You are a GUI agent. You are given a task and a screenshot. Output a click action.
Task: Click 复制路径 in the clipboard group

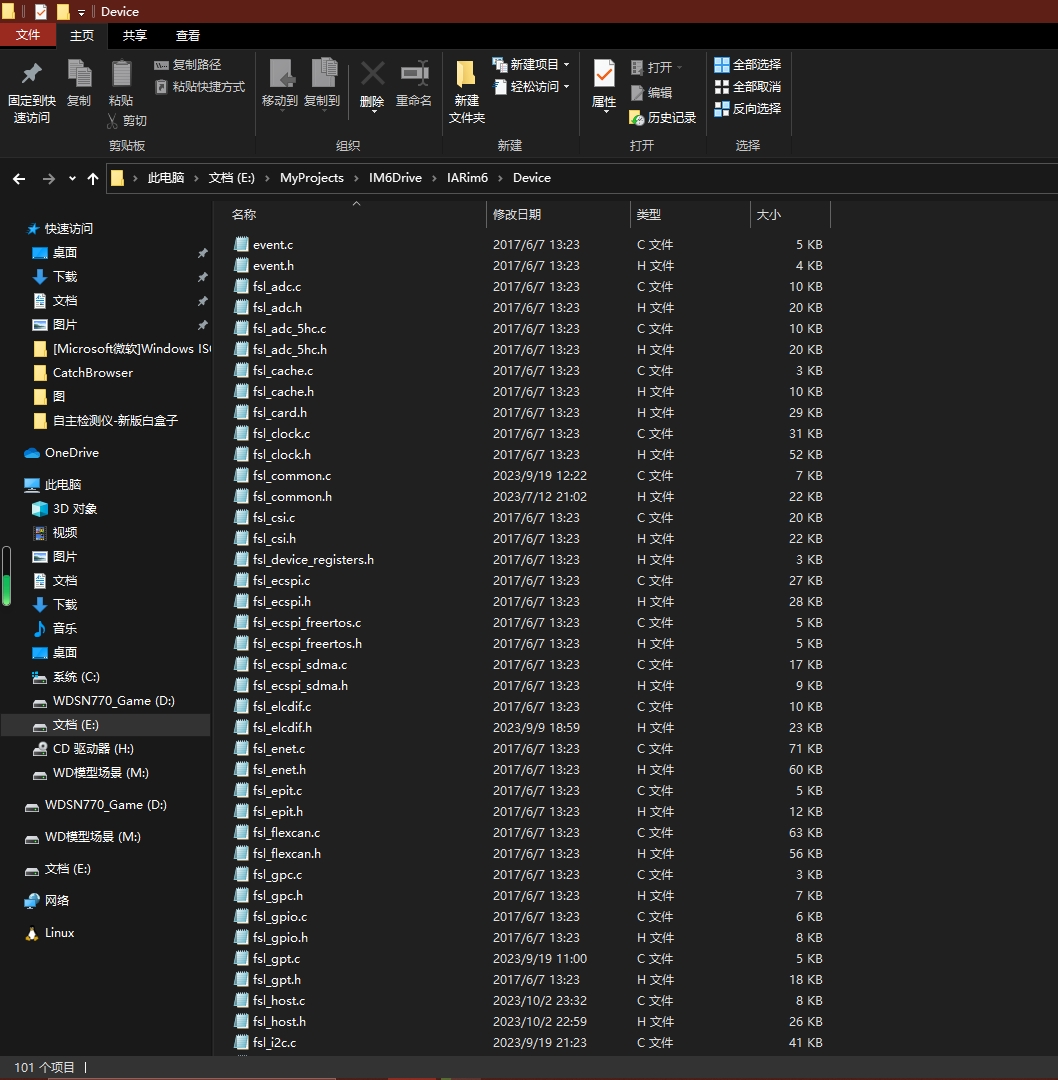(187, 65)
